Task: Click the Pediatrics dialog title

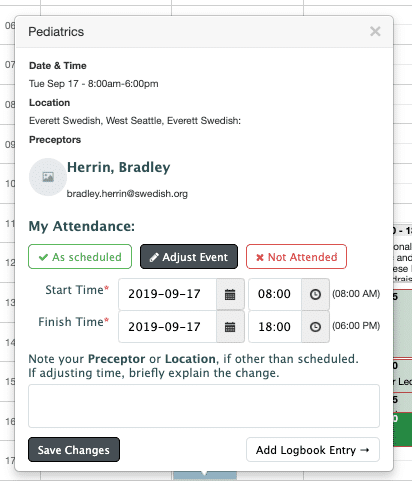Action: pos(56,32)
